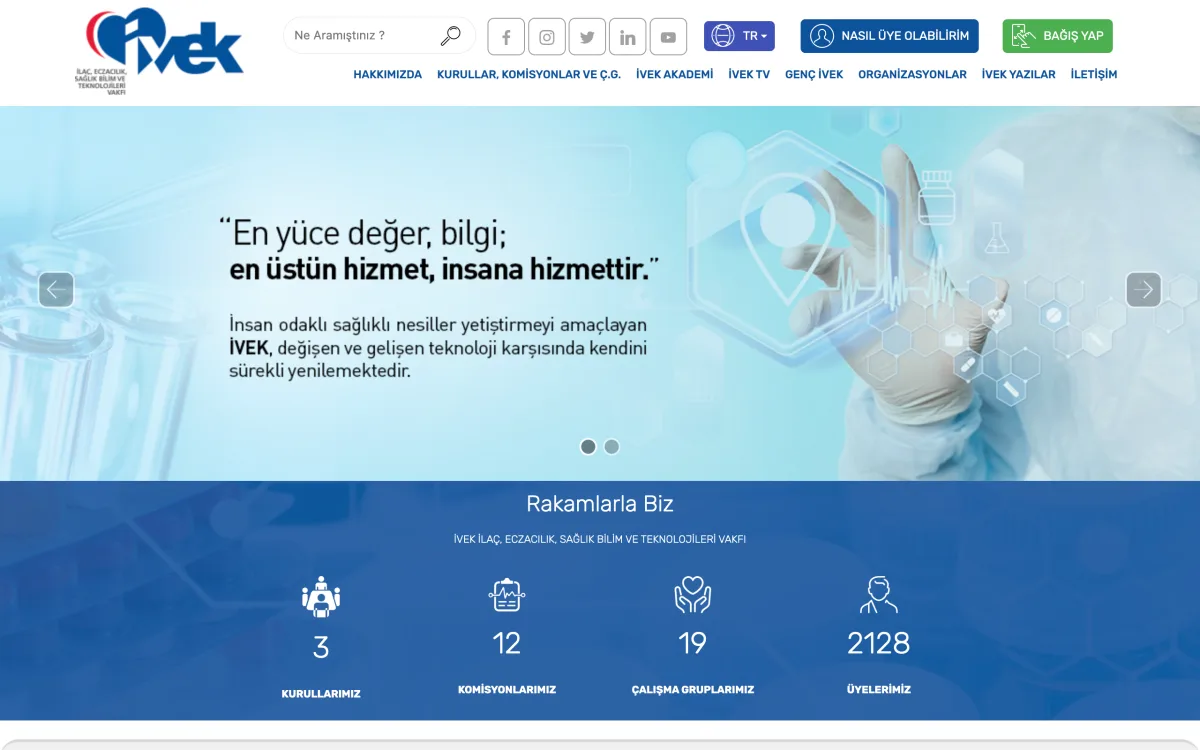
Task: Click the Çalışma Gruplarımız hands-heart icon
Action: pyautogui.click(x=693, y=595)
